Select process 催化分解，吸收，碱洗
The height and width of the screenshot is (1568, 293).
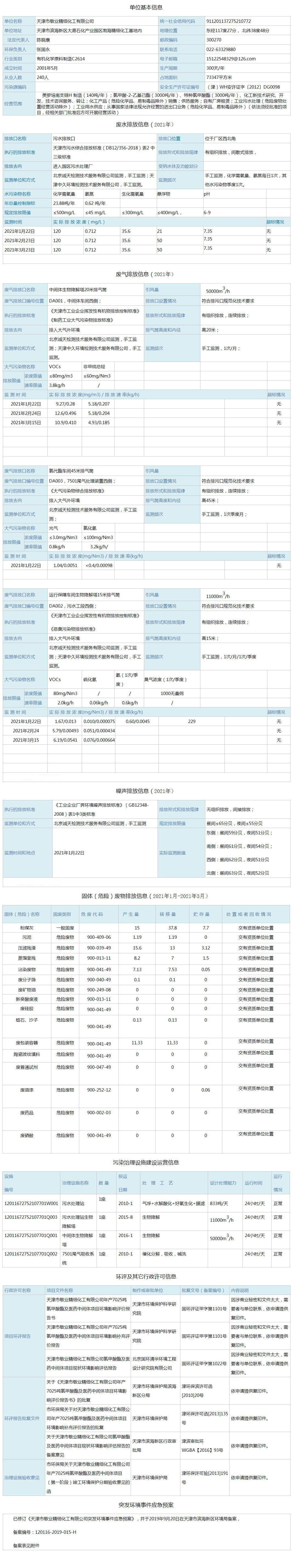(164, 1254)
